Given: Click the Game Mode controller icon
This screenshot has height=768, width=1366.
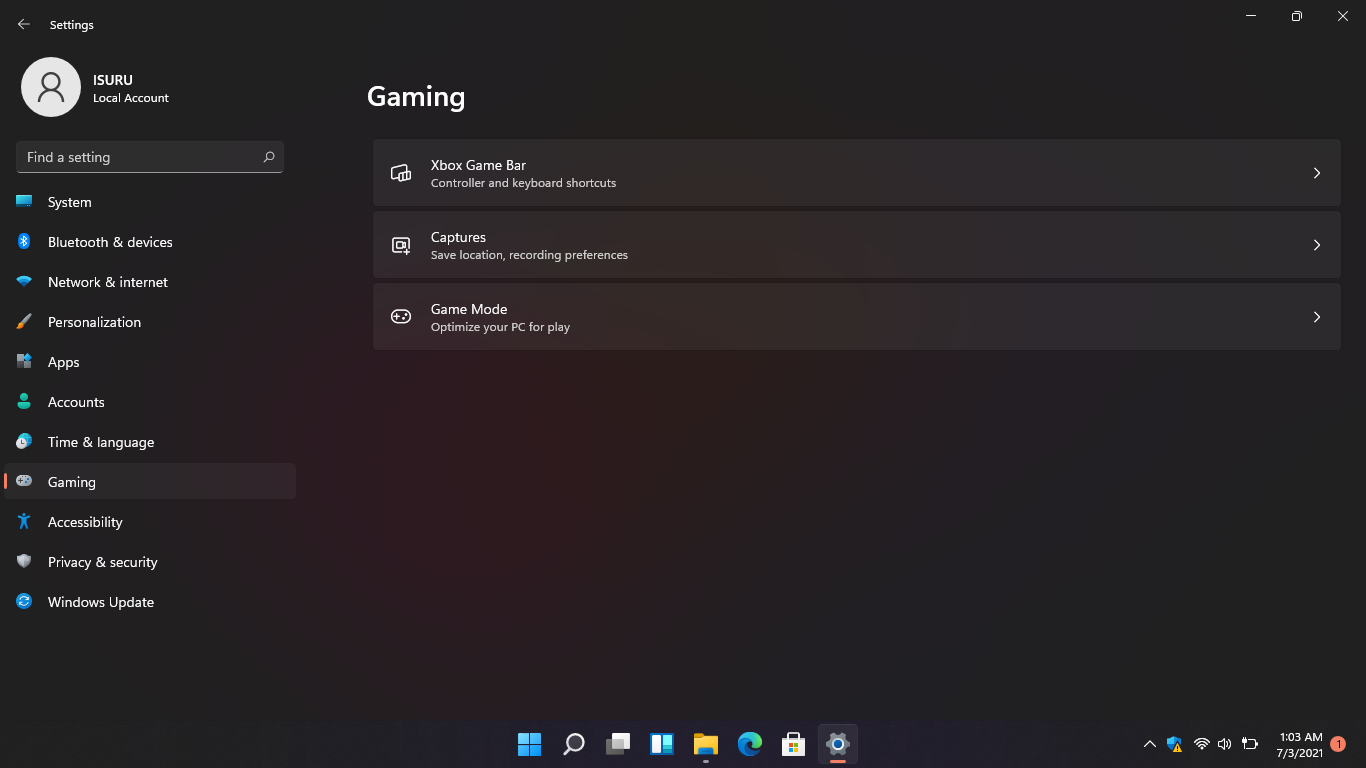Looking at the screenshot, I should coord(401,317).
